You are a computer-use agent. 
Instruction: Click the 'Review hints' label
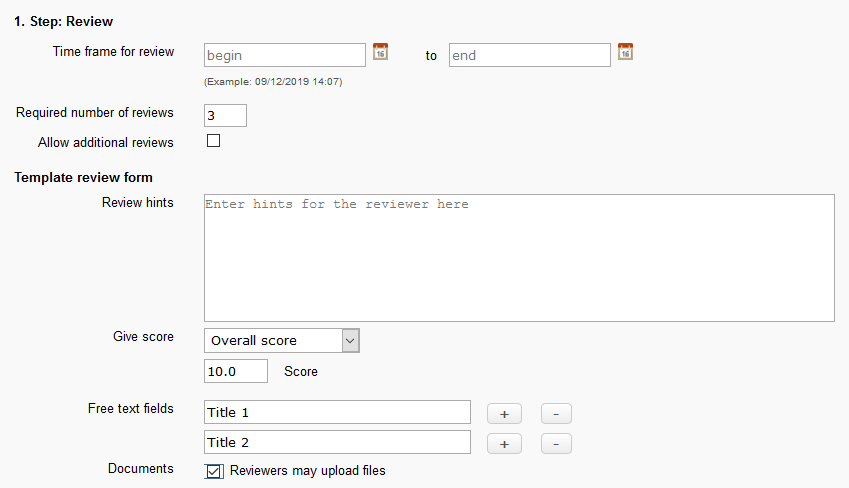[x=138, y=202]
